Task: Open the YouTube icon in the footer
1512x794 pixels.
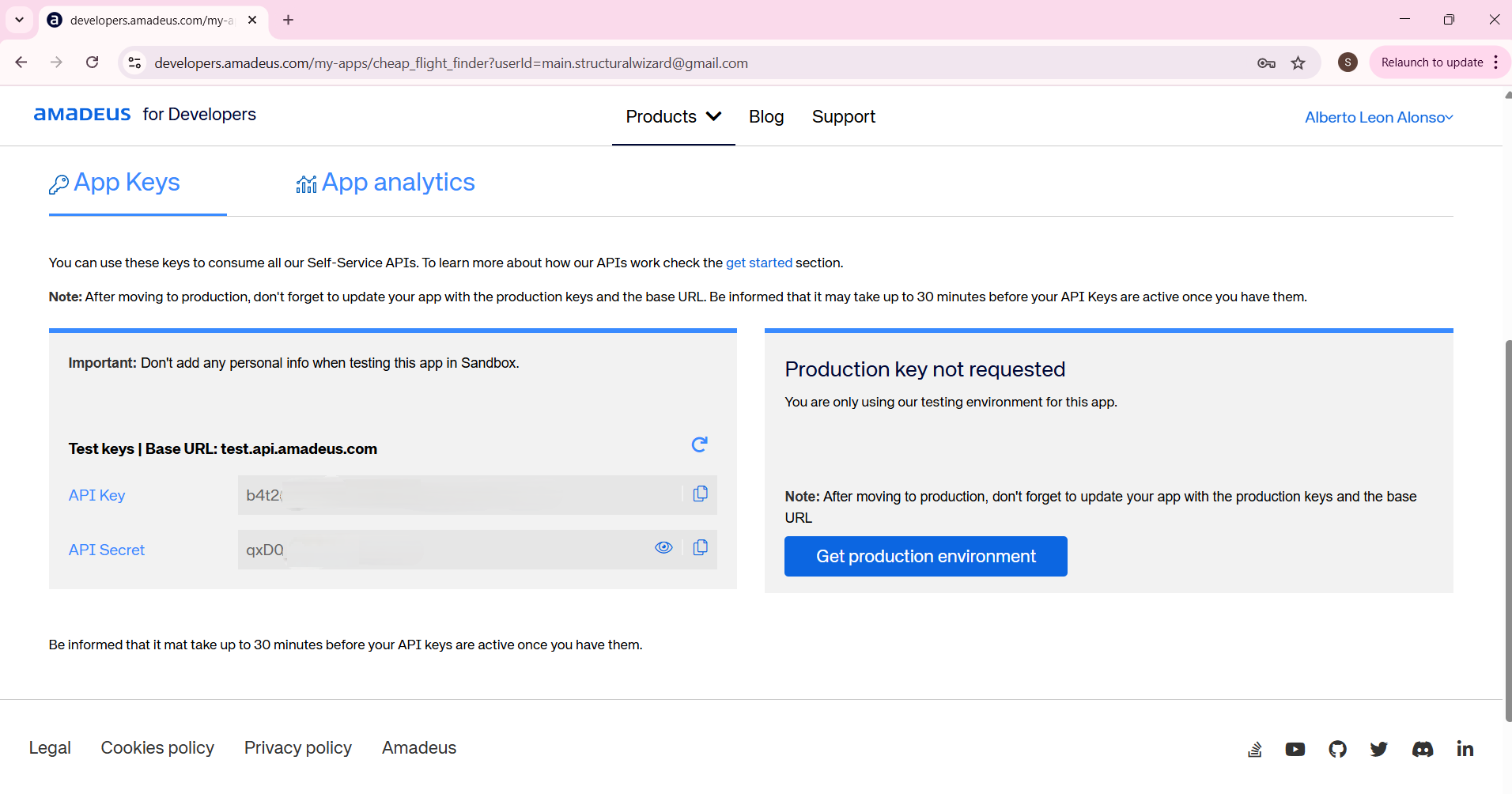Action: coord(1295,749)
